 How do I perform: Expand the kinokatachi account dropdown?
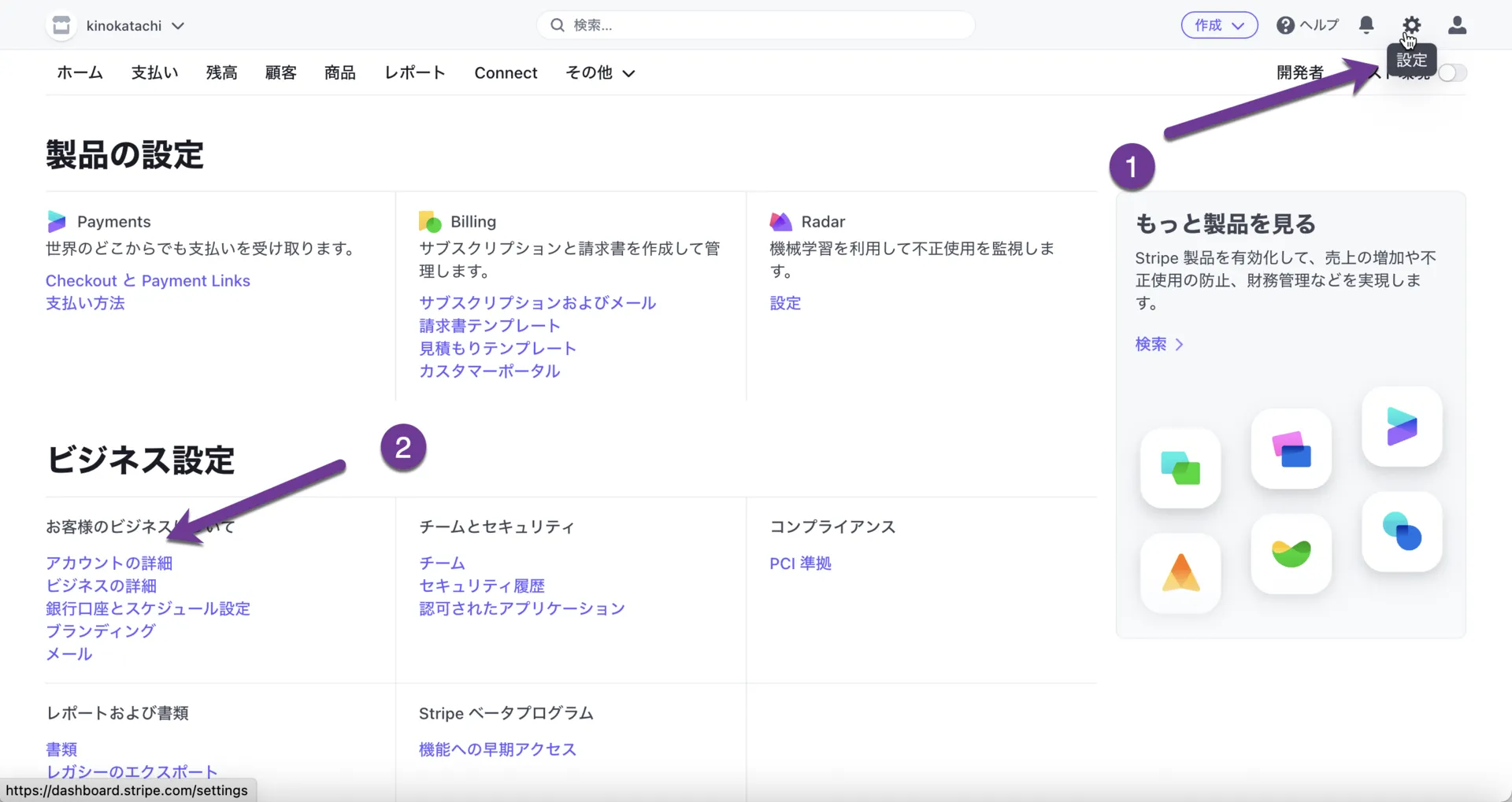[x=178, y=26]
